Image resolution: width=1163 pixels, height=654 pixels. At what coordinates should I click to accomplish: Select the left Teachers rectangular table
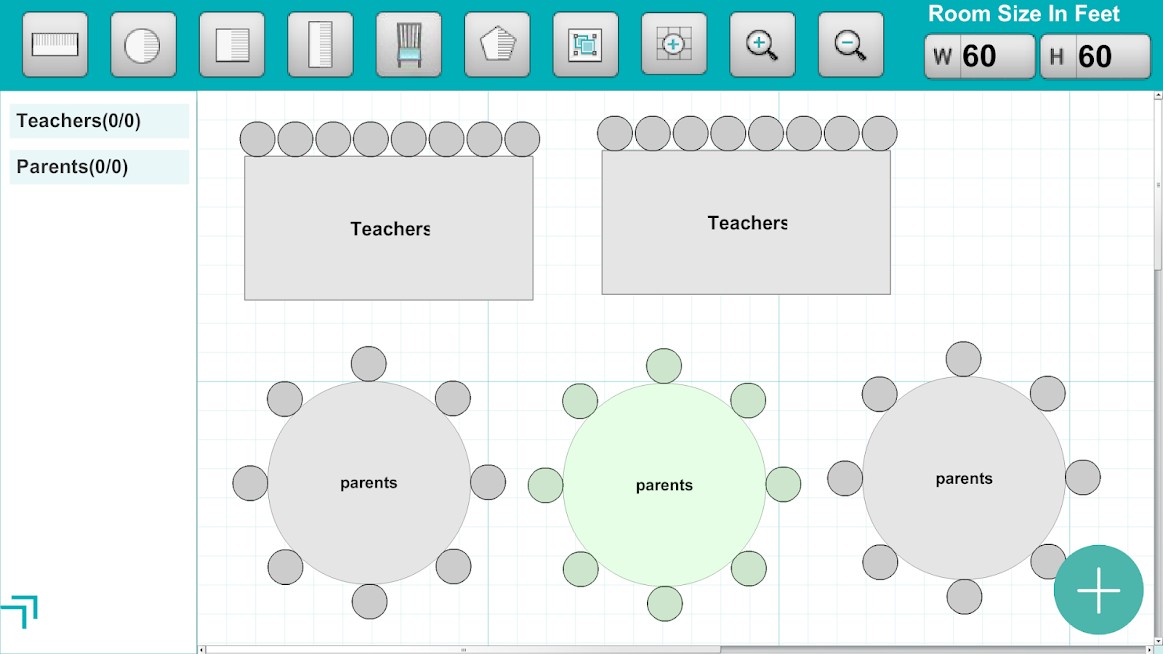pyautogui.click(x=389, y=228)
